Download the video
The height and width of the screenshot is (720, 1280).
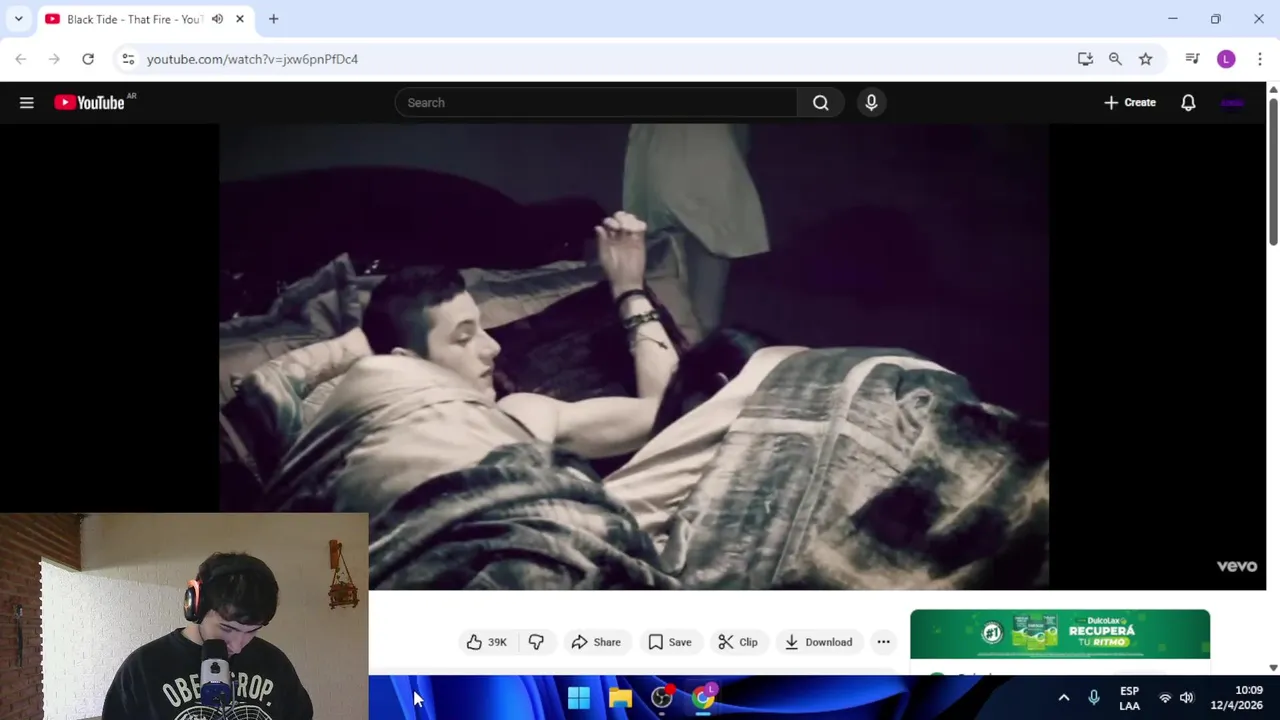pyautogui.click(x=818, y=642)
